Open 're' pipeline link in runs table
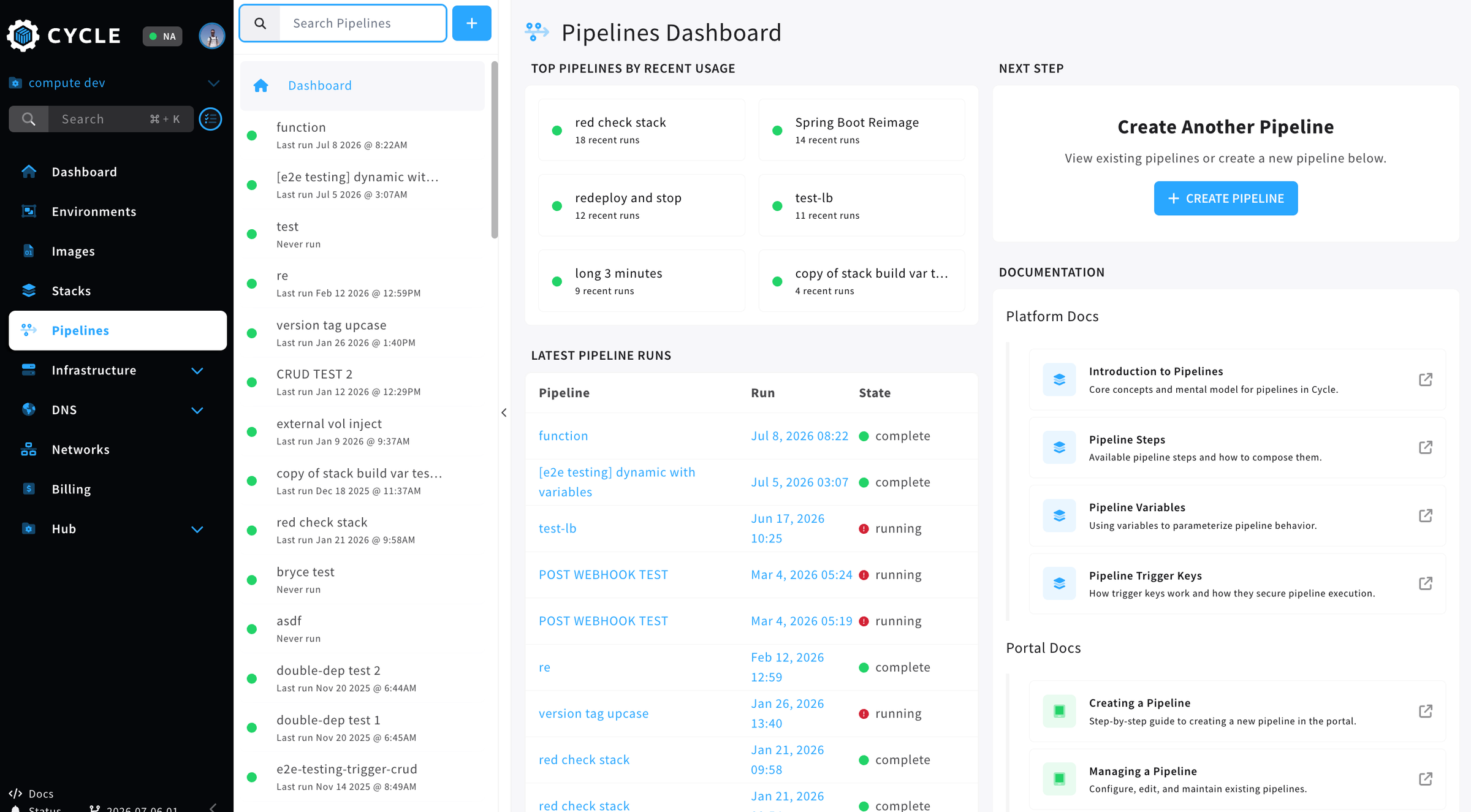Viewport: 1471px width, 812px height. click(544, 667)
